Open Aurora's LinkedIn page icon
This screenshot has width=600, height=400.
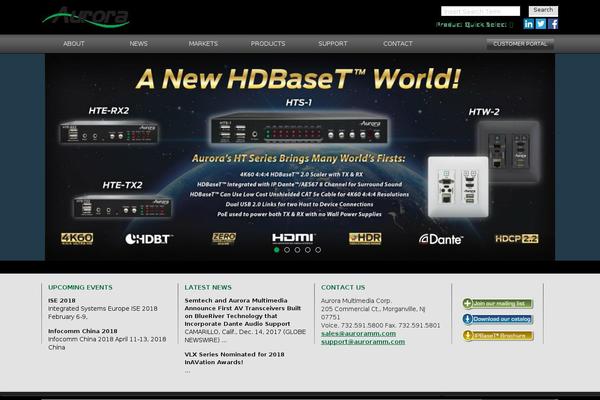coord(528,24)
